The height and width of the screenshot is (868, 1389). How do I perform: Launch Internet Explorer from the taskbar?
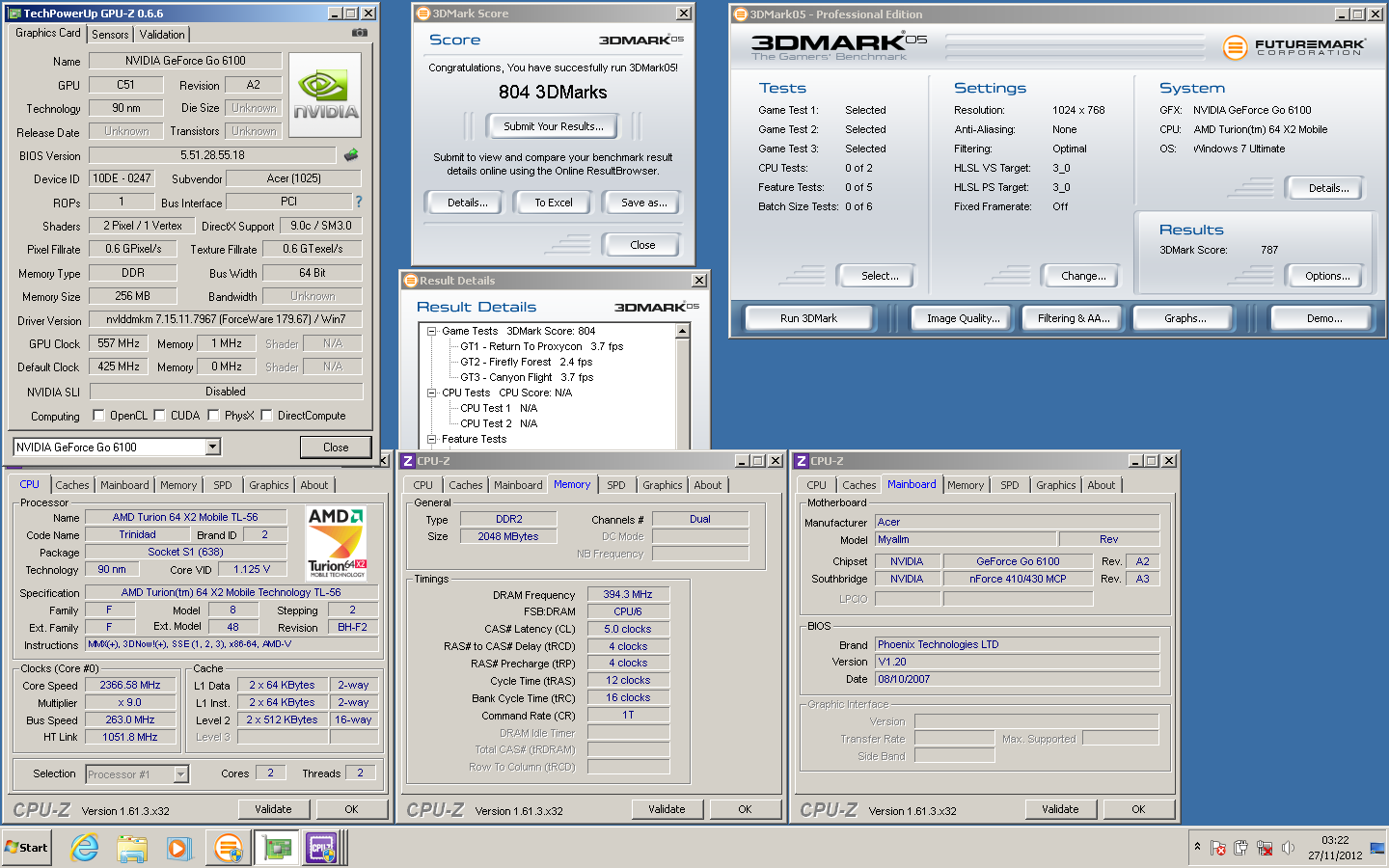pos(85,848)
